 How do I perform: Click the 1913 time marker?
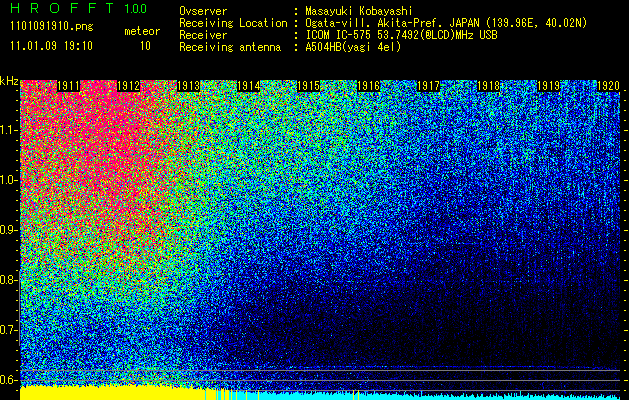(x=189, y=86)
